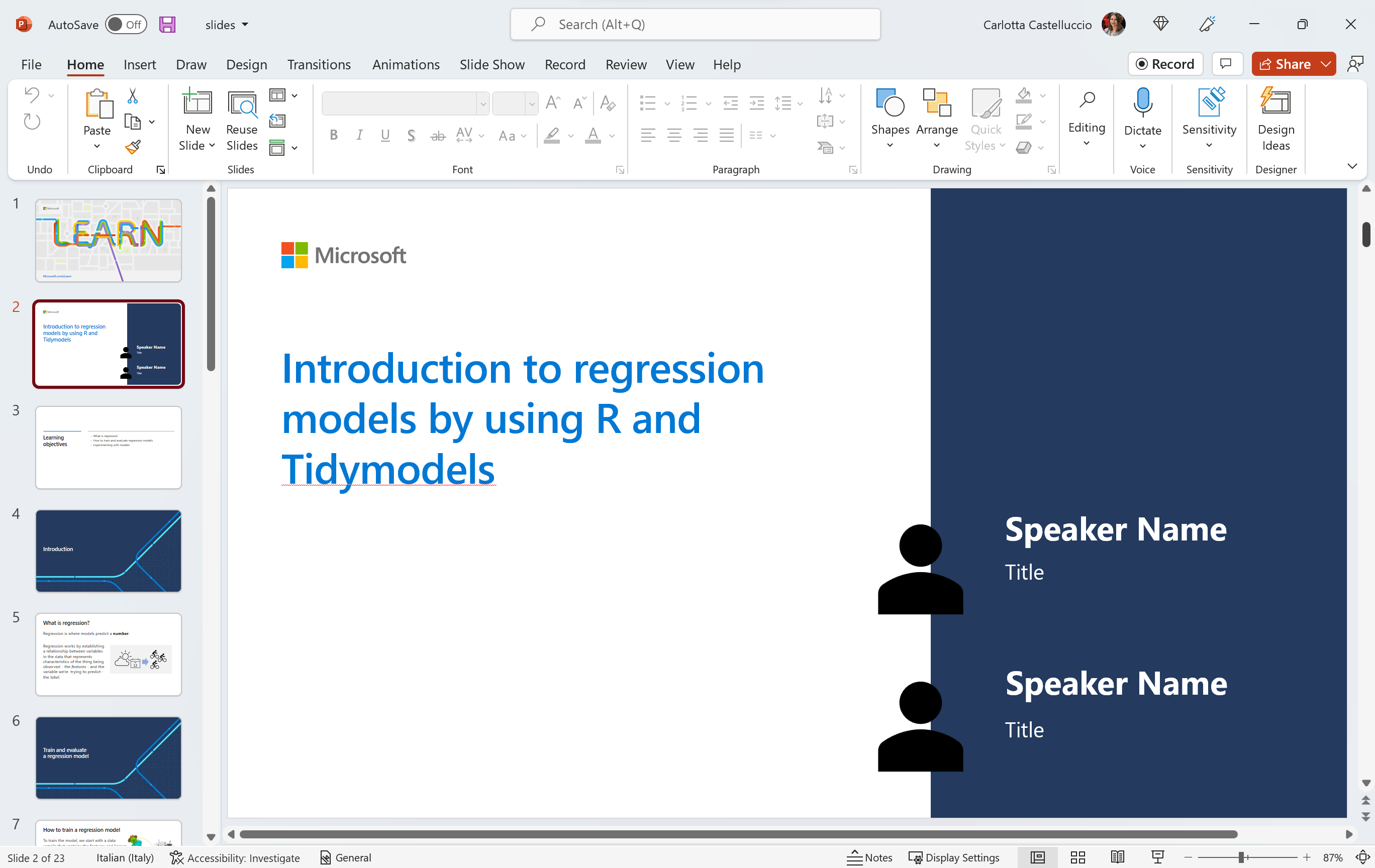The image size is (1375, 868).
Task: Open the Transitions tab
Action: [x=319, y=64]
